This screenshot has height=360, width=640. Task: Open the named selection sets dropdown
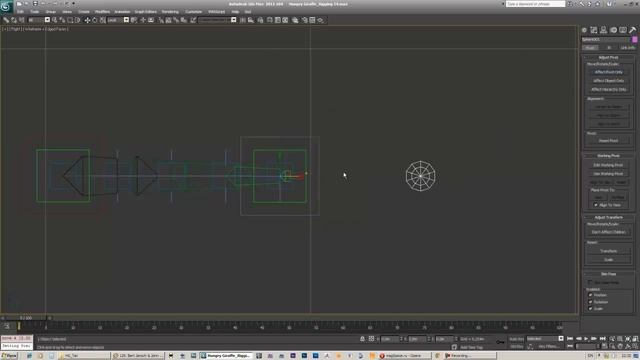(217, 20)
